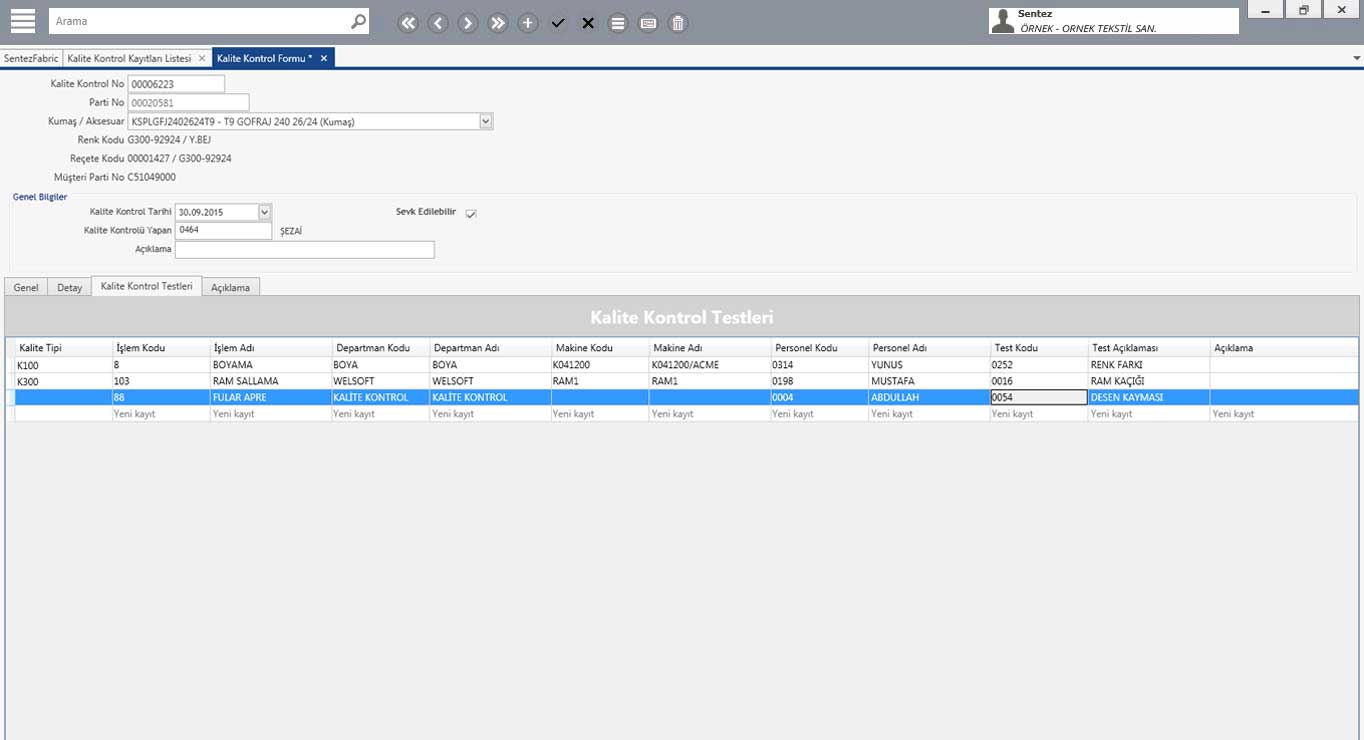Select the K100 cell
This screenshot has height=740, width=1364.
[x=63, y=365]
